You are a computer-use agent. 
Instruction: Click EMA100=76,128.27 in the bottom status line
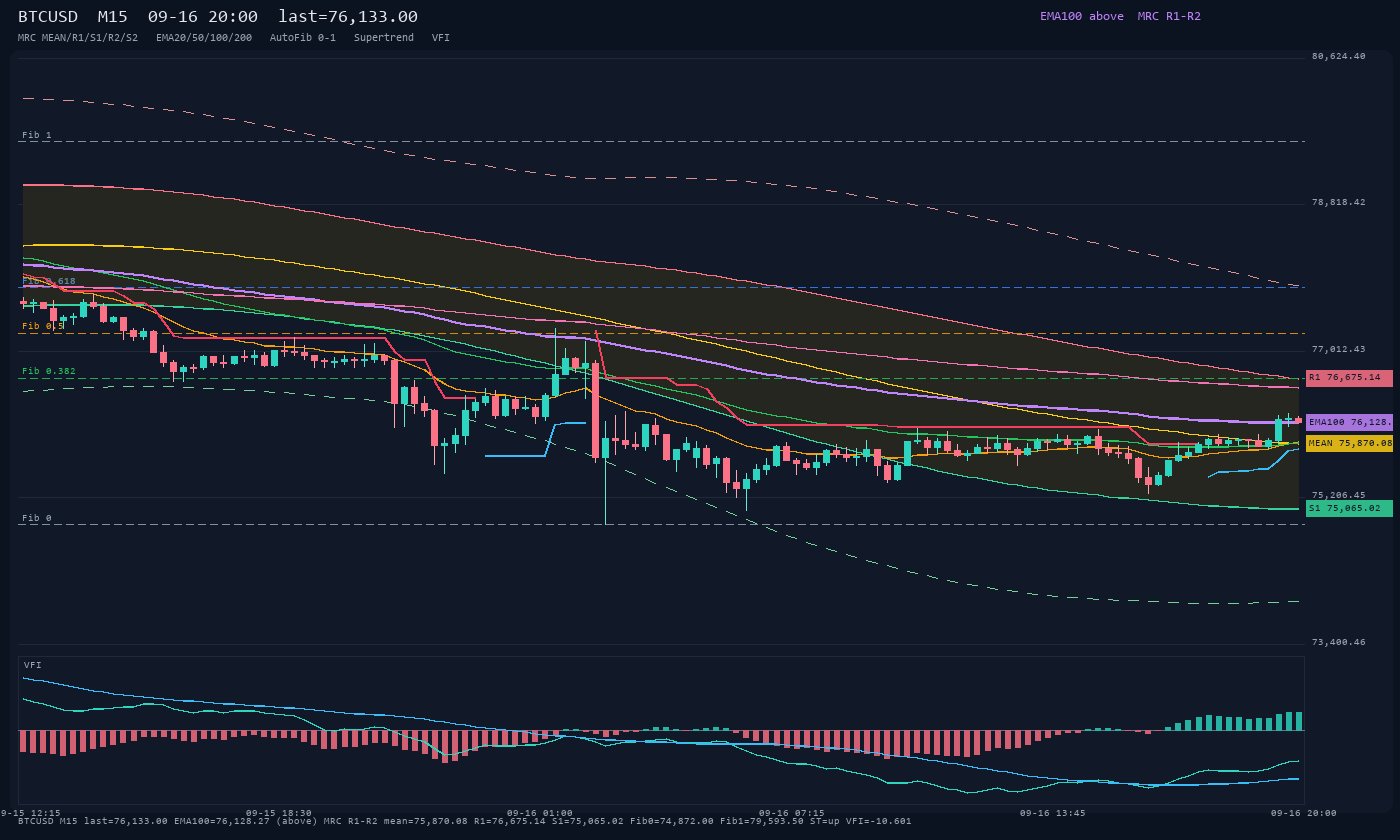(222, 821)
